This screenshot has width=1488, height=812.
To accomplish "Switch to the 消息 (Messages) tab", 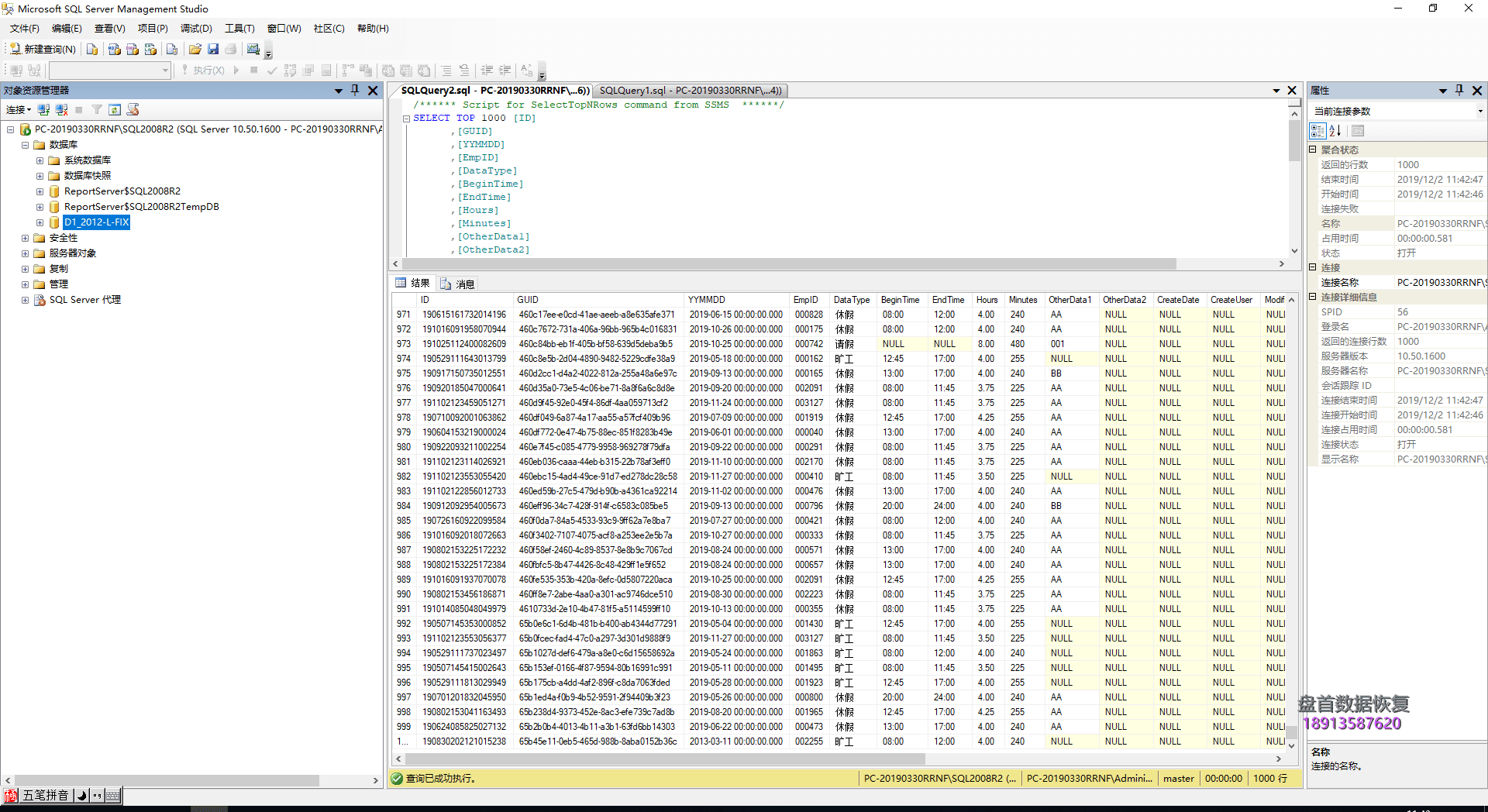I will [x=457, y=284].
